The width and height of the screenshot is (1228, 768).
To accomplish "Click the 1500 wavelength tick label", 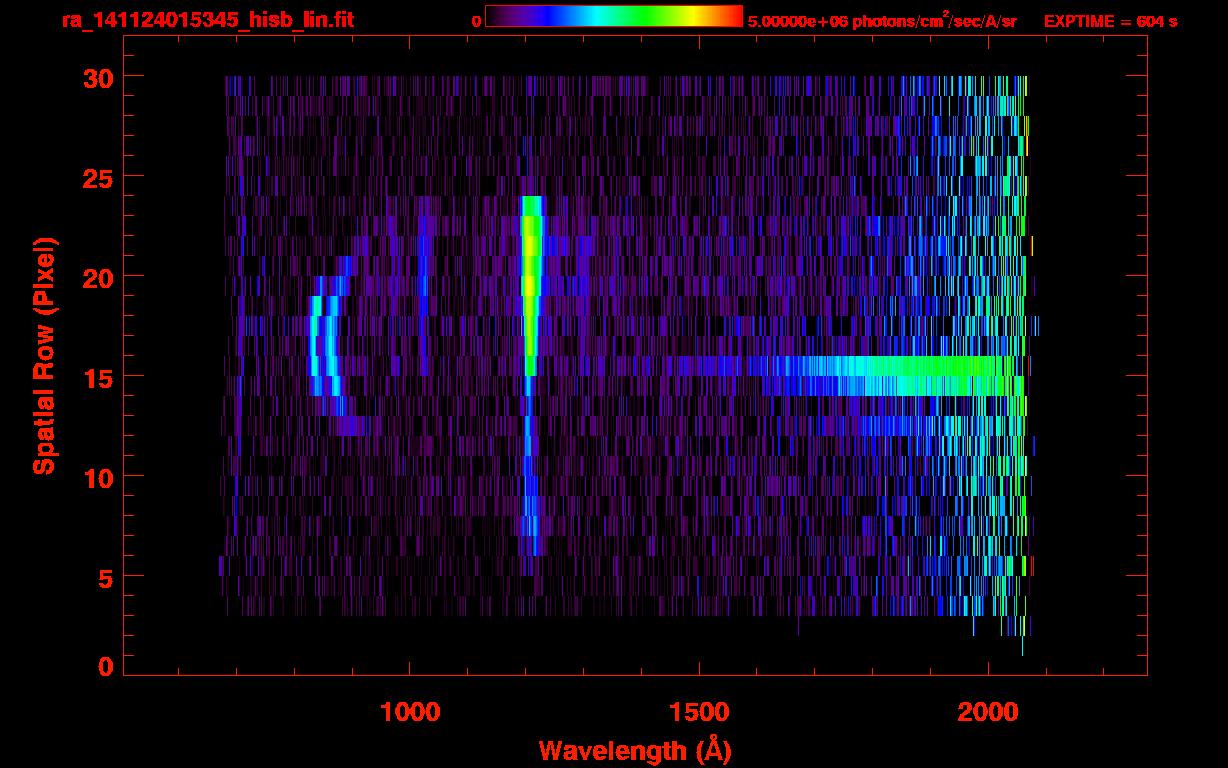I will (x=699, y=712).
